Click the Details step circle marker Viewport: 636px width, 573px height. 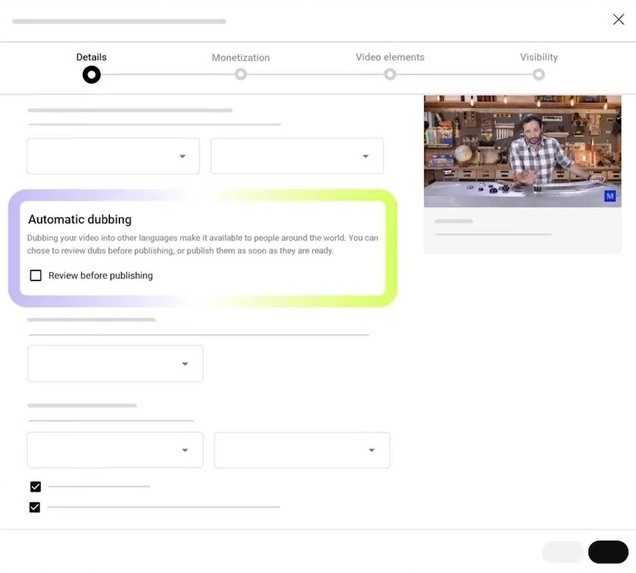pos(92,75)
